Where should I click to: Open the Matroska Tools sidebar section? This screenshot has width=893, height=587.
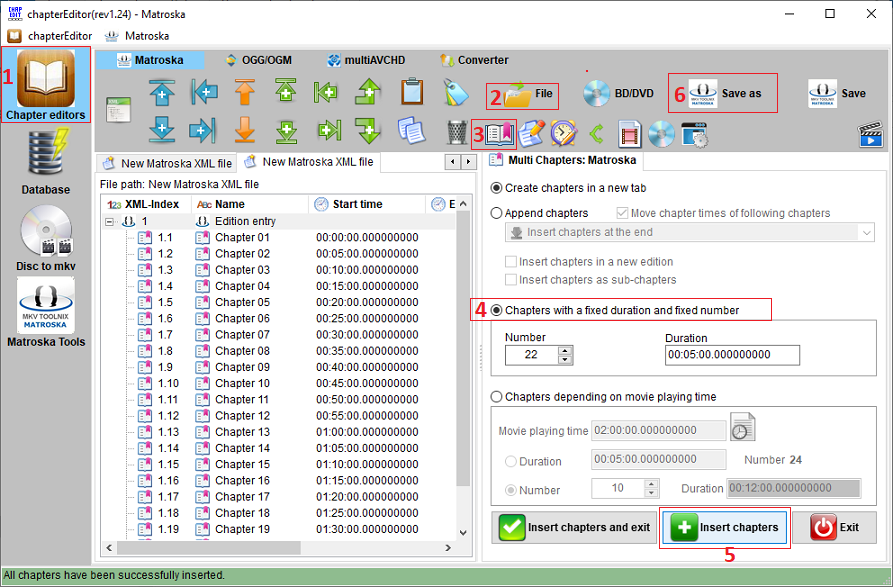point(46,313)
